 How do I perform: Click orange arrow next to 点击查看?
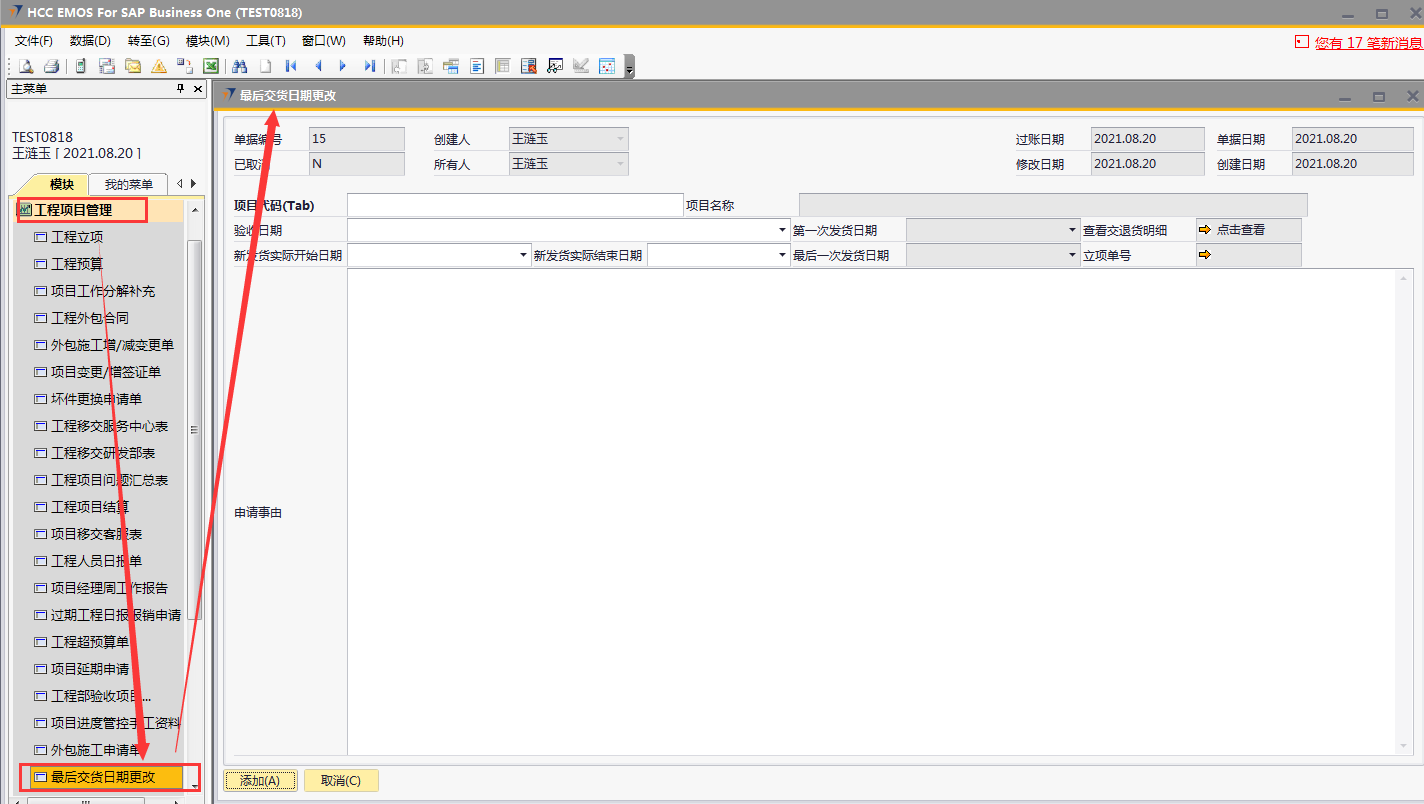pyautogui.click(x=1204, y=230)
